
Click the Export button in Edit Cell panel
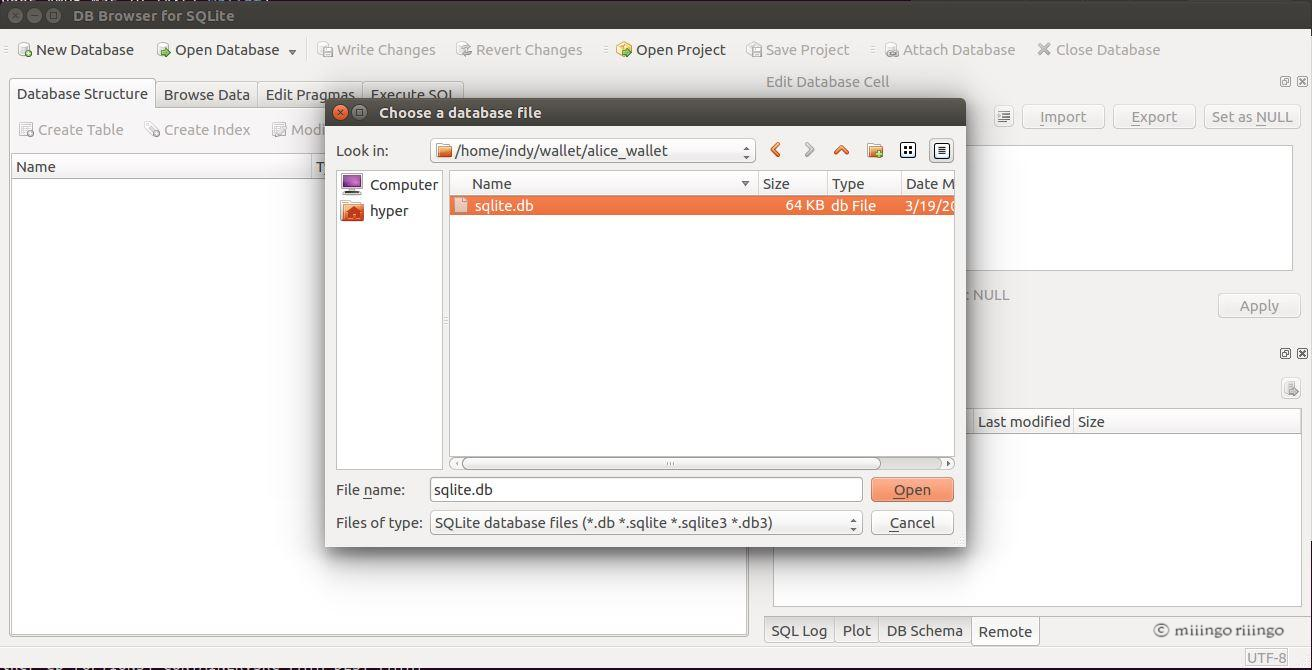coord(1154,117)
